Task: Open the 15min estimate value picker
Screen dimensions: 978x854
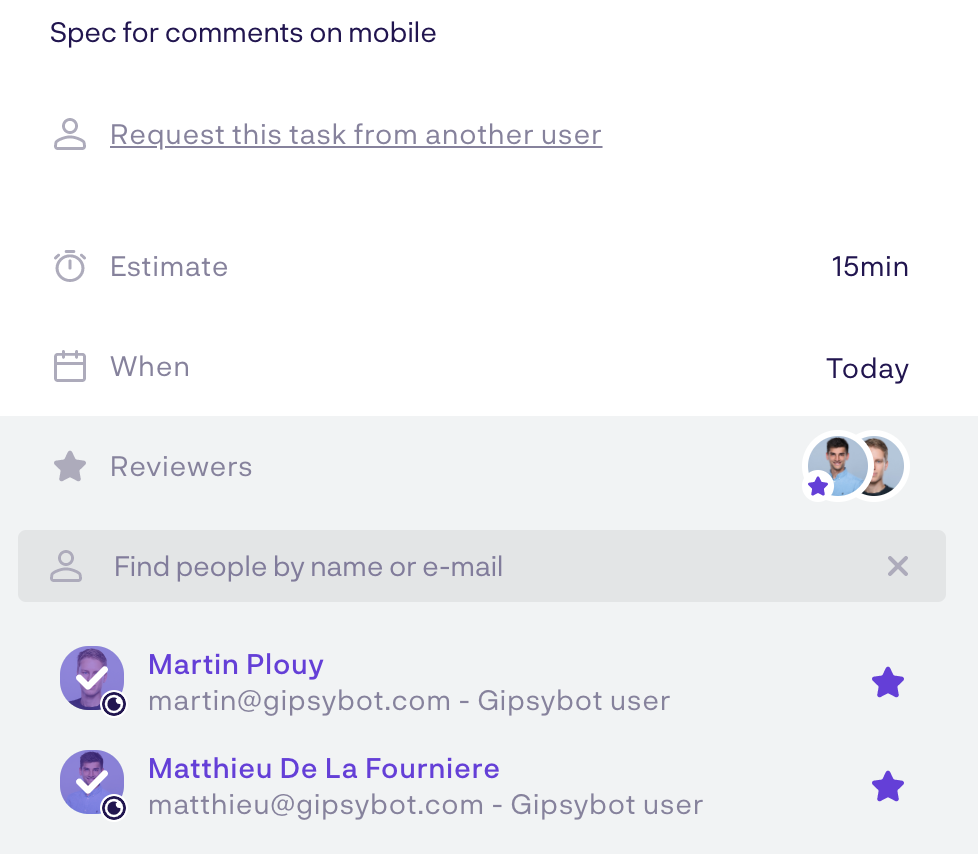Action: click(x=869, y=267)
